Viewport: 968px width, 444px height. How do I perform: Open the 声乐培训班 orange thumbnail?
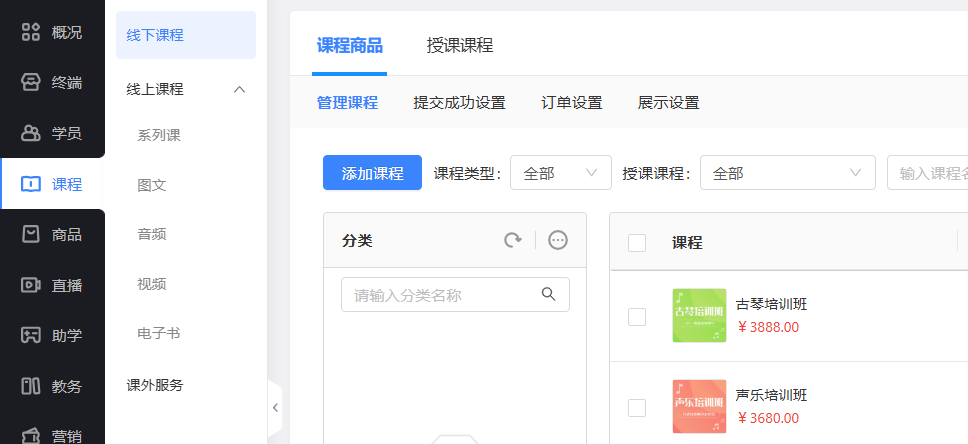pyautogui.click(x=699, y=406)
